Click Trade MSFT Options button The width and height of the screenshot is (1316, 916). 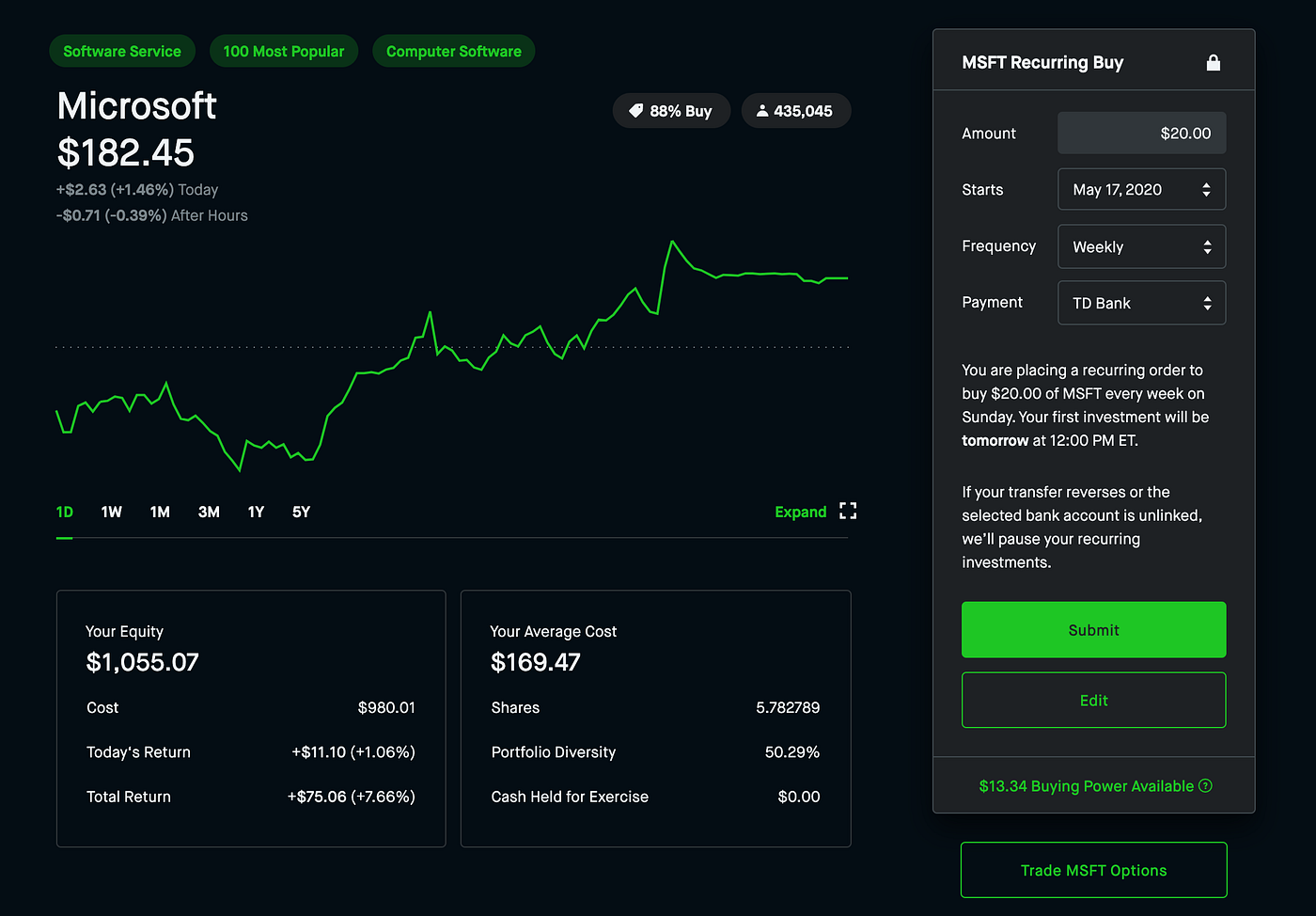point(1093,870)
